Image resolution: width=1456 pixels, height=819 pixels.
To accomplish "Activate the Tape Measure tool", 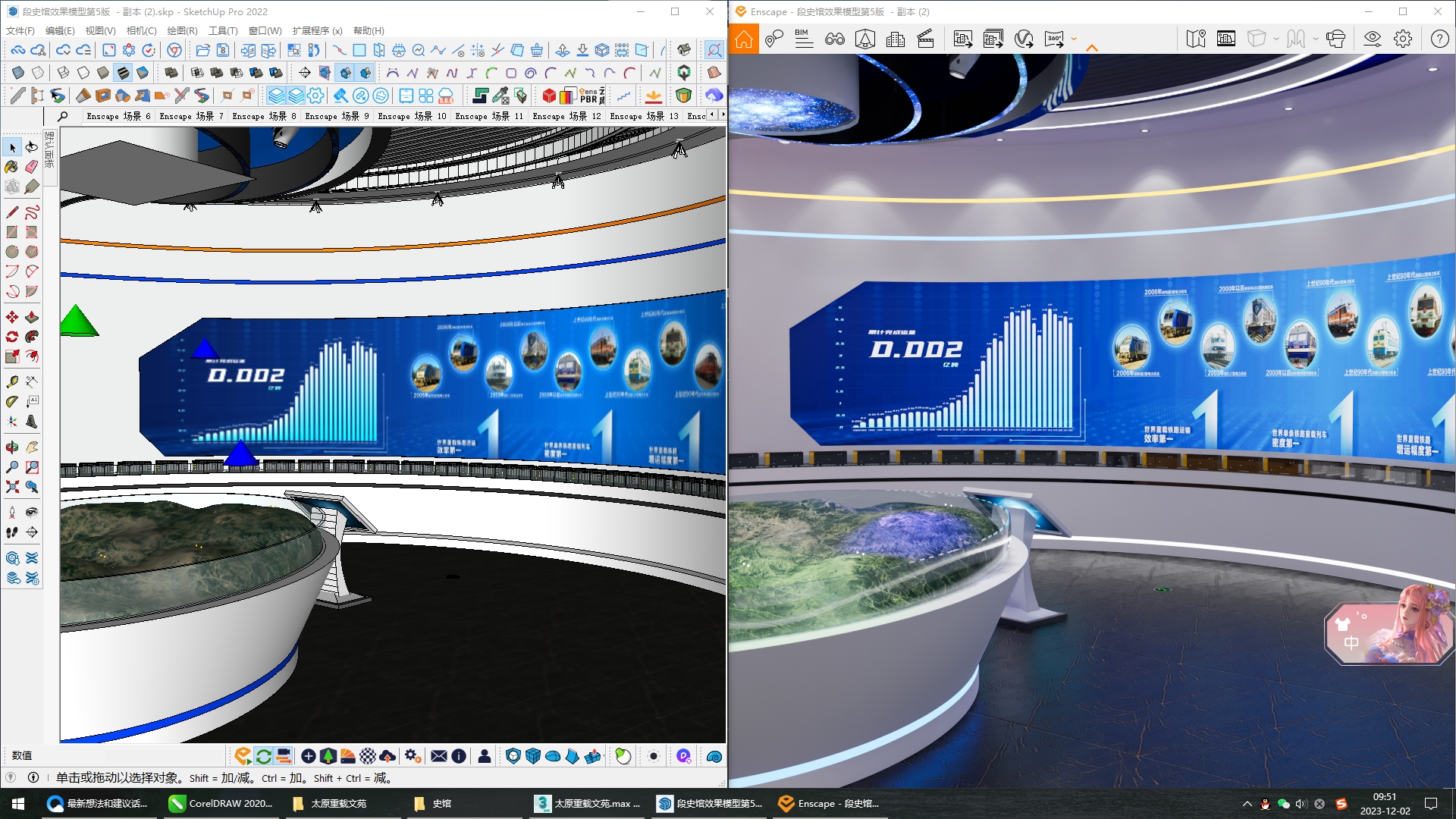I will [x=11, y=381].
